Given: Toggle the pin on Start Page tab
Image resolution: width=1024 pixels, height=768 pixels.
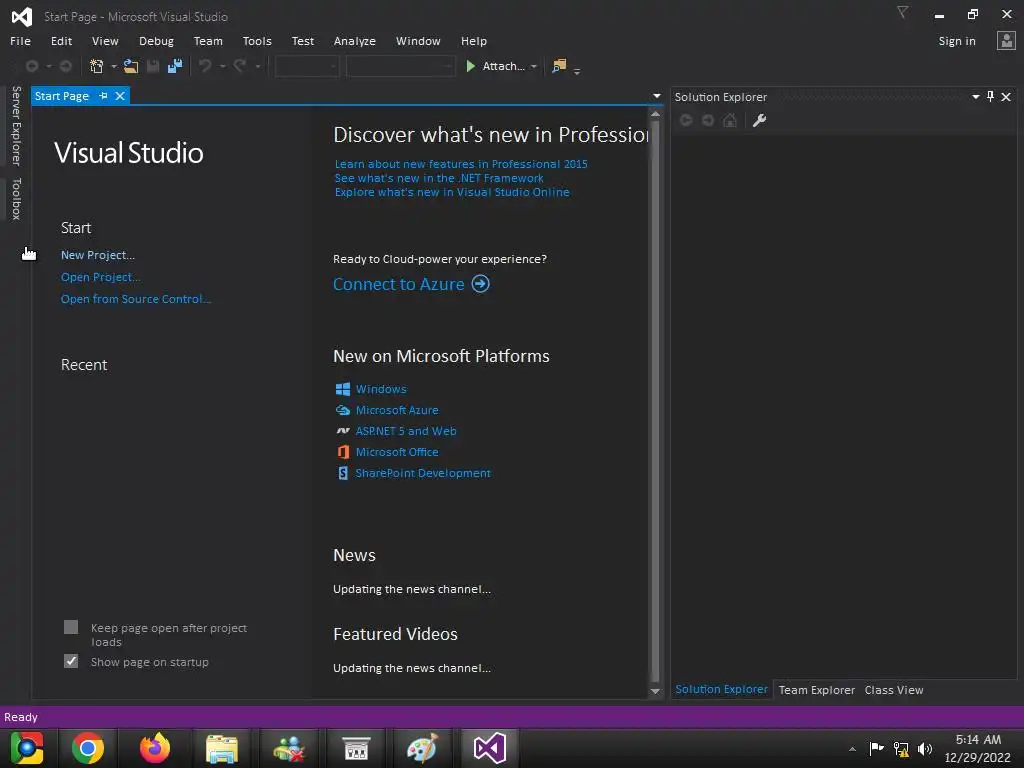Looking at the screenshot, I should click(103, 96).
